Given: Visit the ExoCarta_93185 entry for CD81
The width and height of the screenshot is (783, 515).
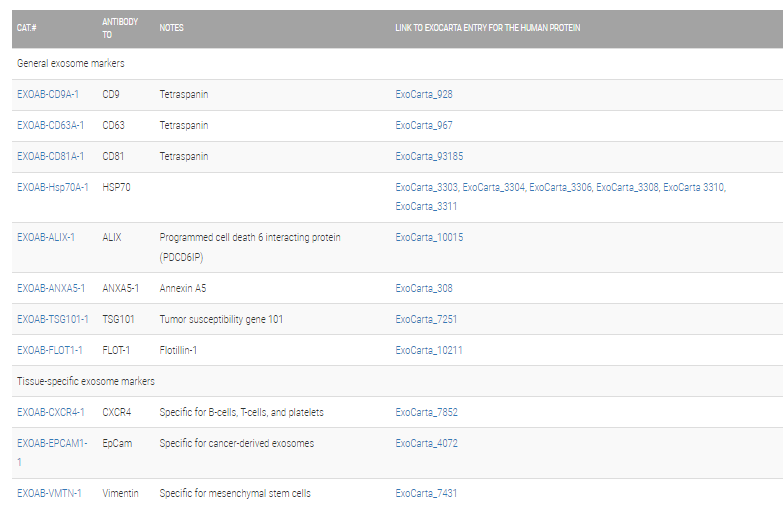Looking at the screenshot, I should 429,157.
